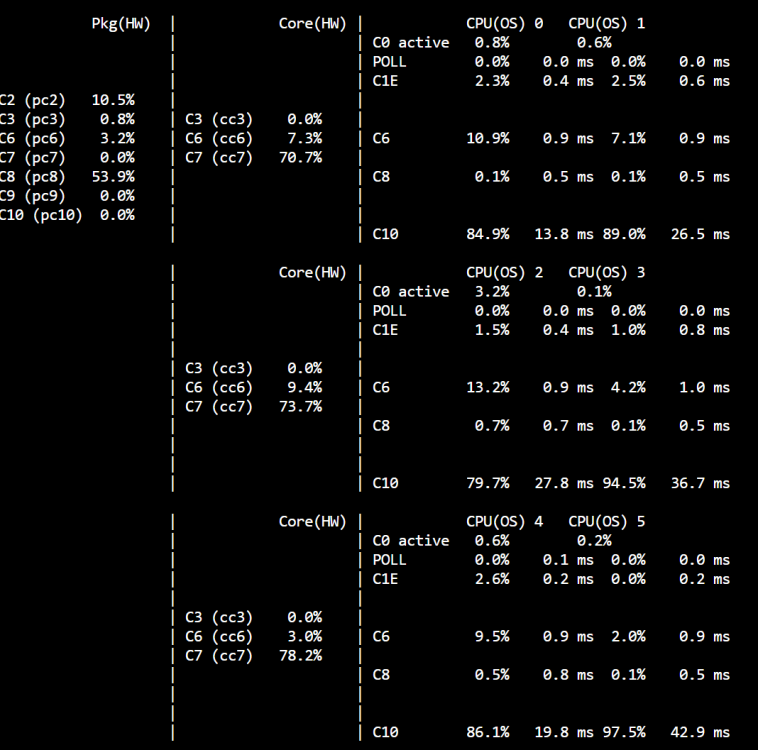
Task: Click CPU 1 C1E residency 2.5%
Action: tap(628, 81)
